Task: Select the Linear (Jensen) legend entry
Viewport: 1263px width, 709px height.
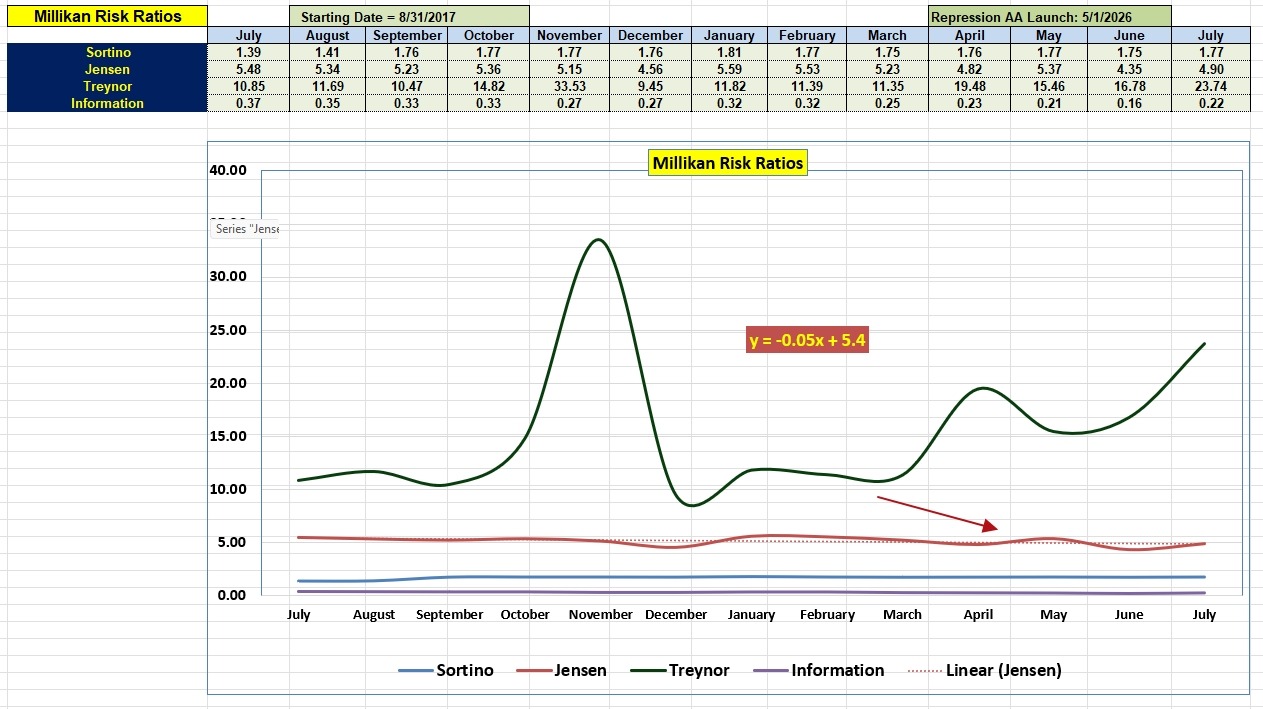Action: coord(984,670)
